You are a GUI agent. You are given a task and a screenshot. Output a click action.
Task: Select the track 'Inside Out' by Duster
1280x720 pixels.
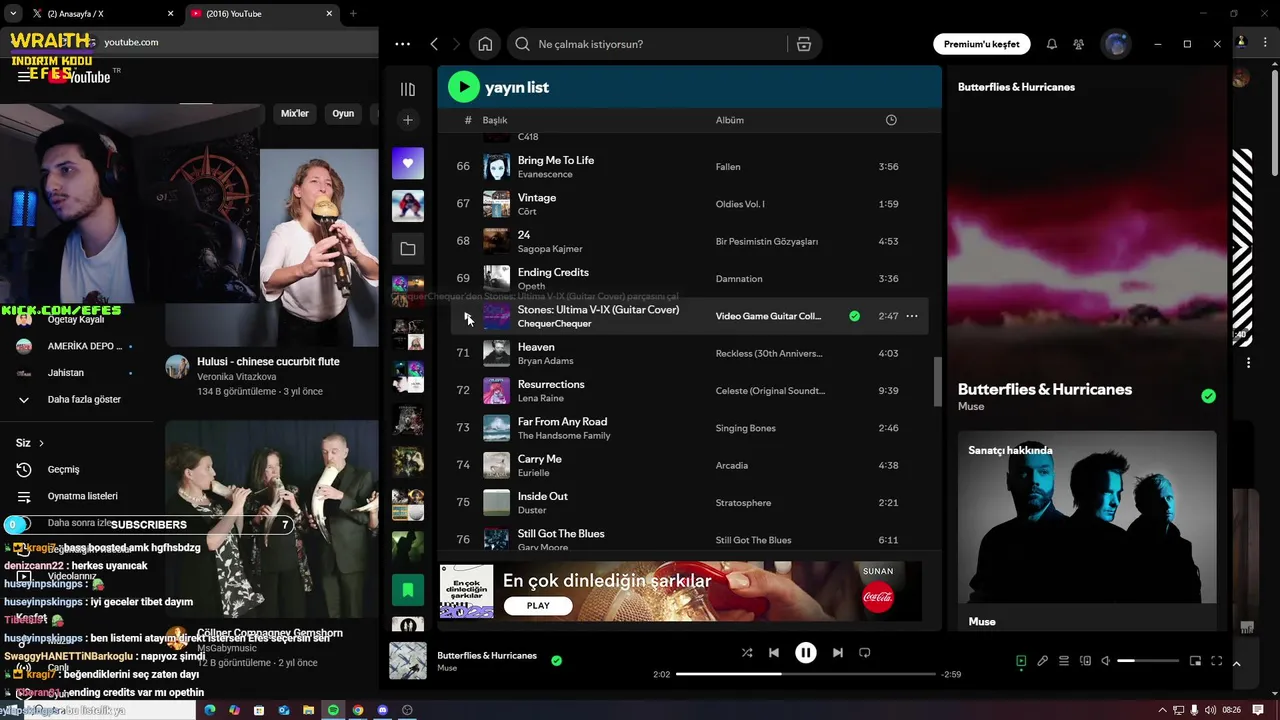[543, 496]
